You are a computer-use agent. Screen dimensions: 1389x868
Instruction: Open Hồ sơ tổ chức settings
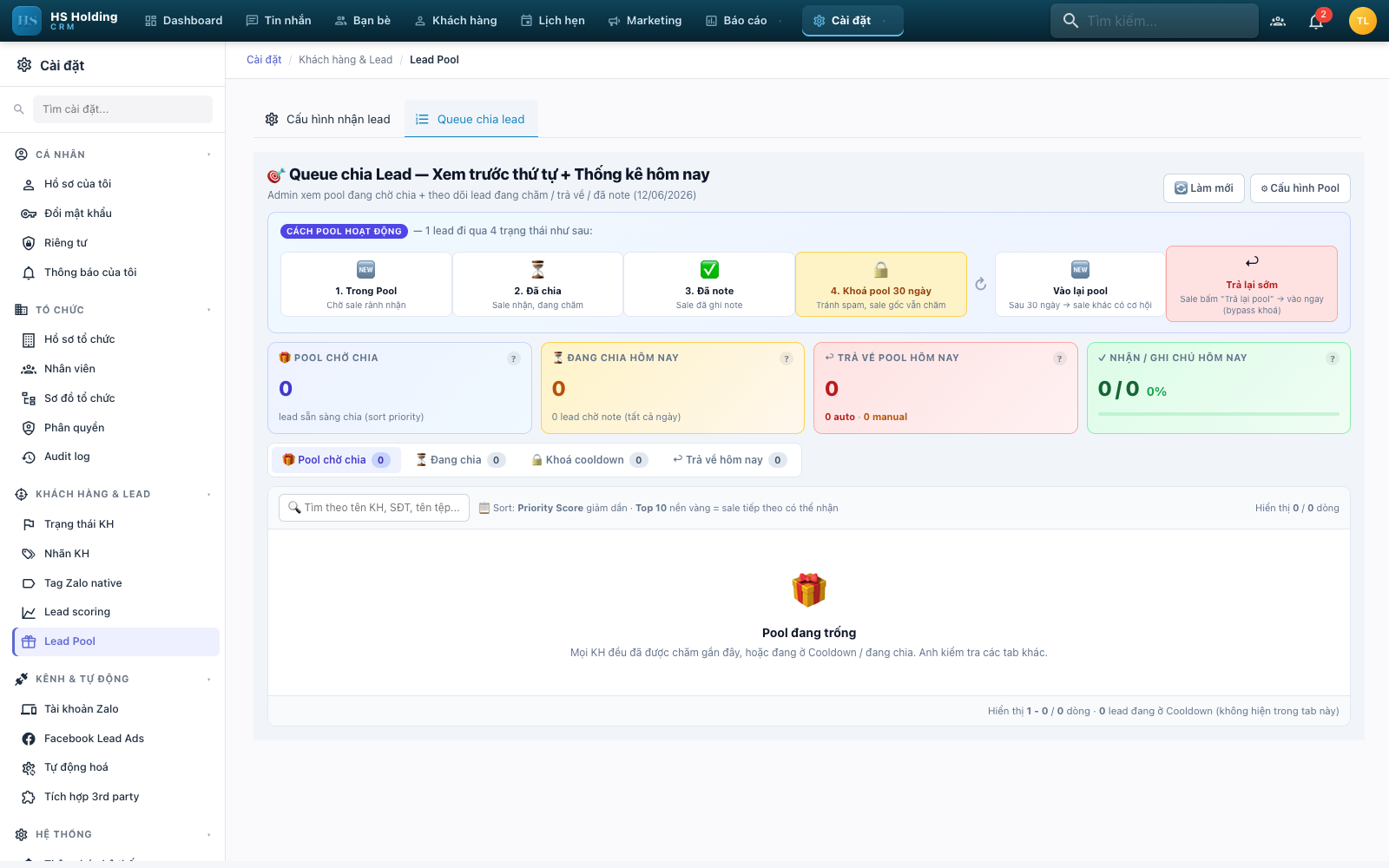point(116,339)
